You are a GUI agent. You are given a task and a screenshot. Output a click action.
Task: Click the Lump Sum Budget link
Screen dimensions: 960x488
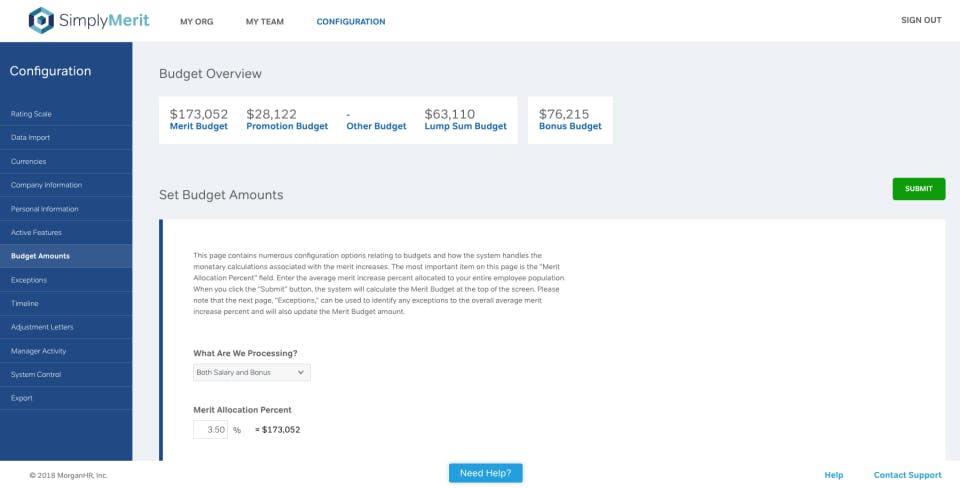(465, 126)
